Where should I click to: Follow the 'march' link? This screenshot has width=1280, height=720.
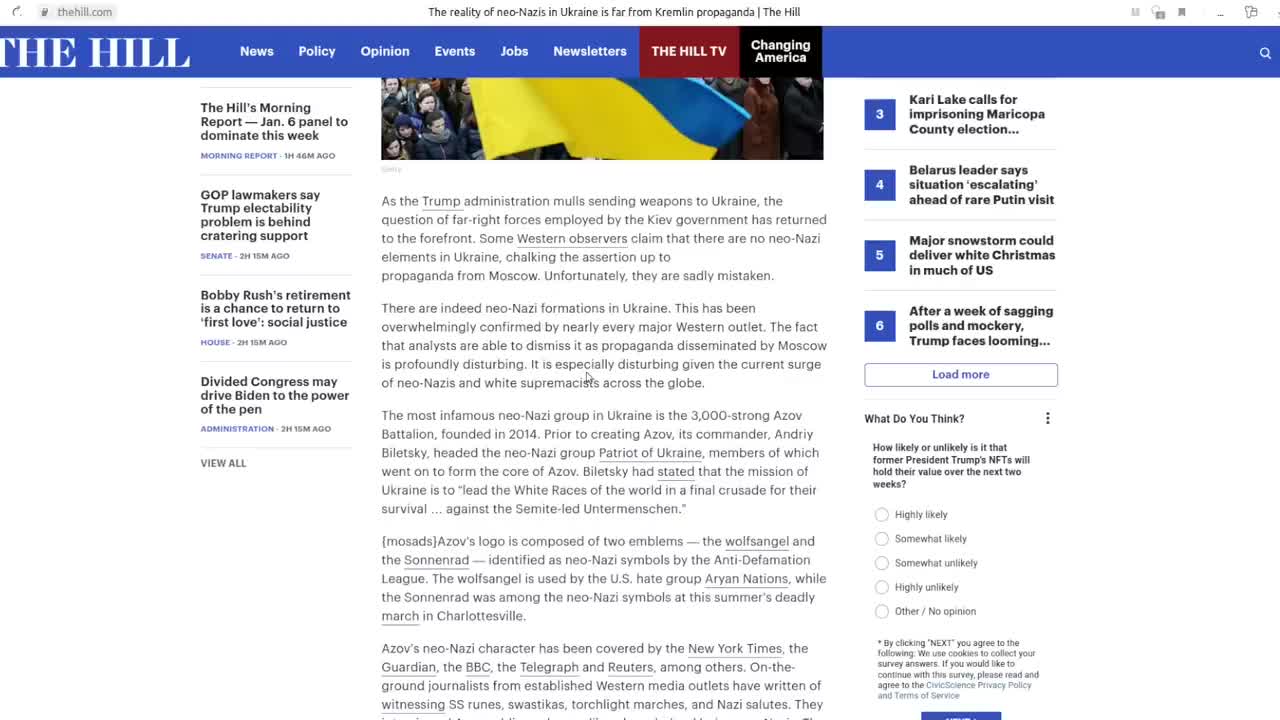point(400,616)
